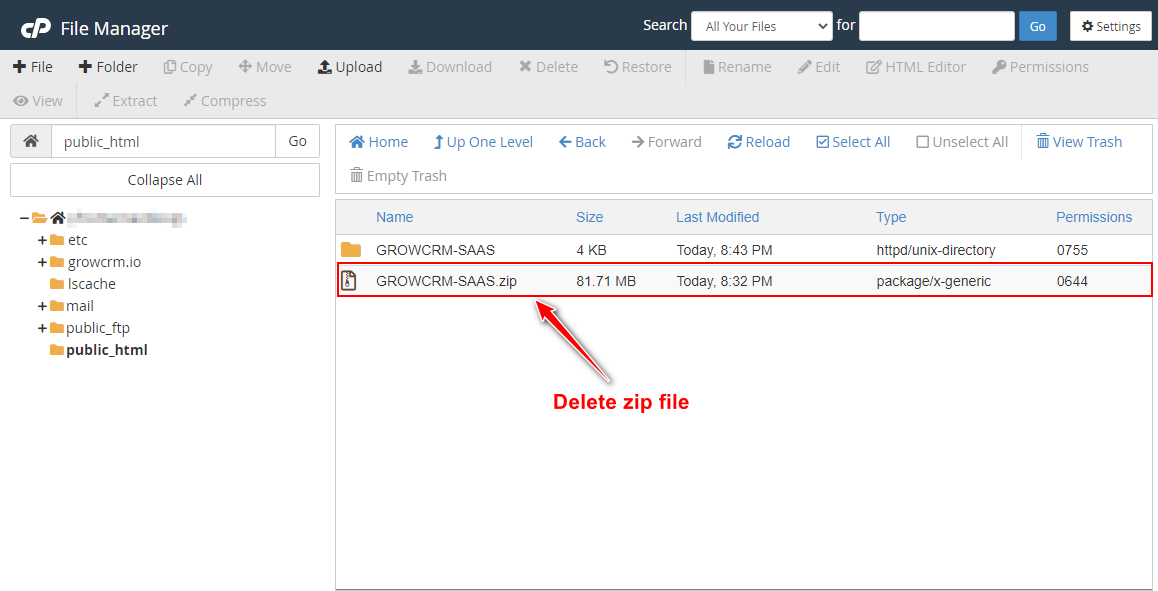Click Today, 8:32 PM modified cell
Screen dimensions: 1158x591
click(724, 281)
